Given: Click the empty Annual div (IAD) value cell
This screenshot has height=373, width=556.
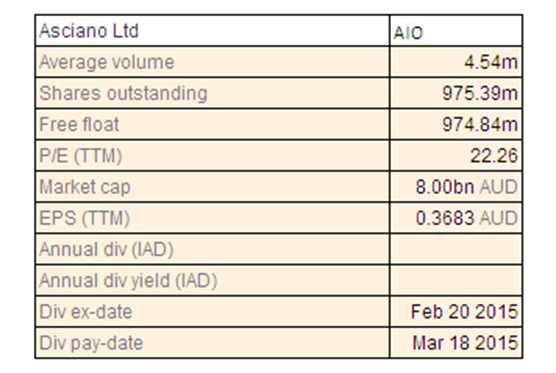Looking at the screenshot, I should pos(456,249).
